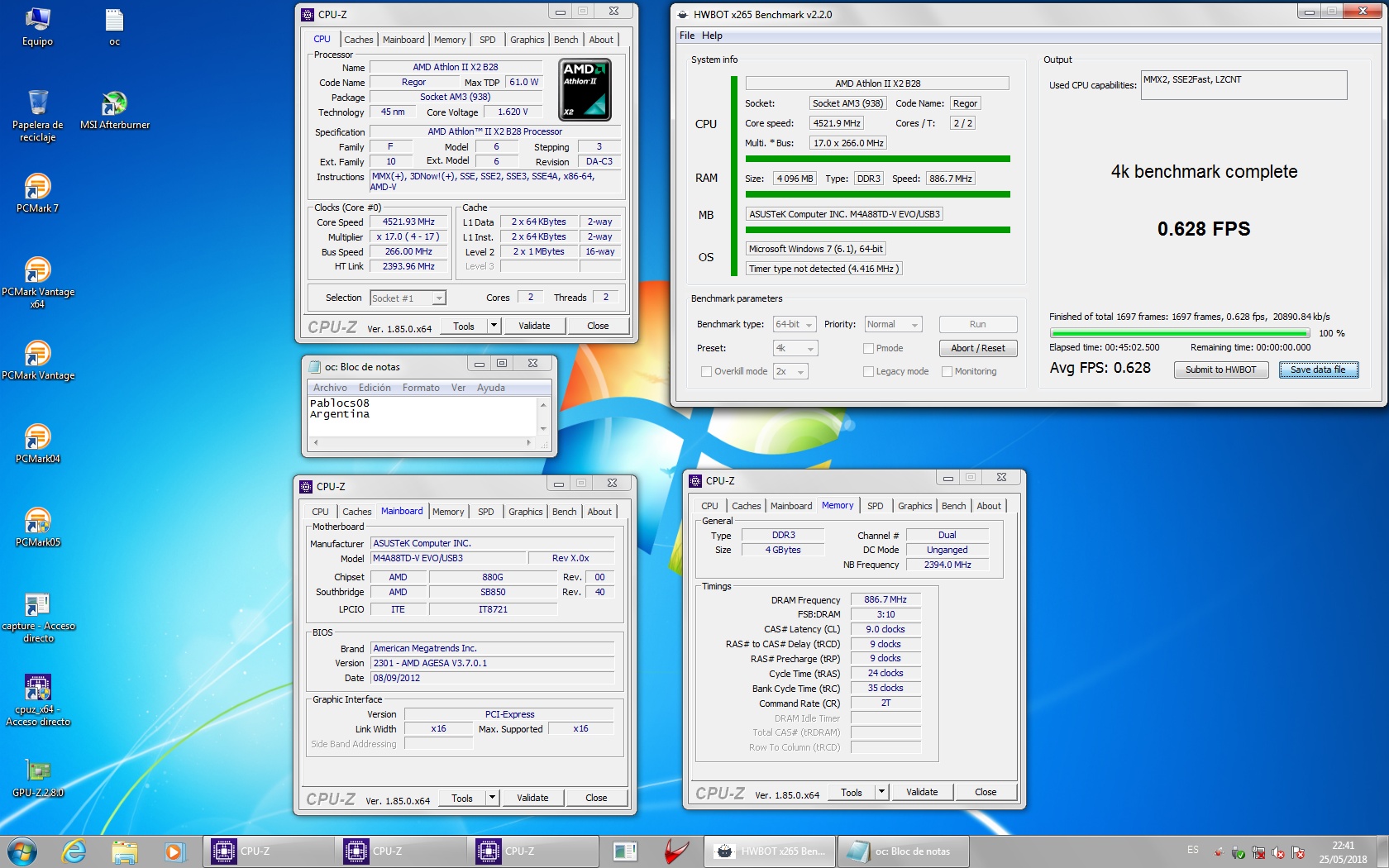Image resolution: width=1389 pixels, height=868 pixels.
Task: Open the Benchmark type 64-bit dropdown
Action: click(x=795, y=324)
